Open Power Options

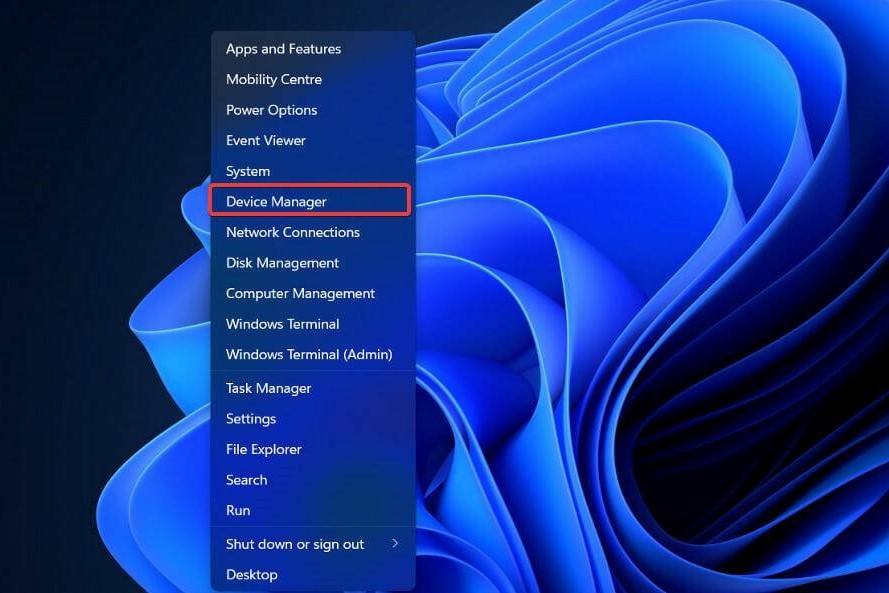click(x=271, y=110)
